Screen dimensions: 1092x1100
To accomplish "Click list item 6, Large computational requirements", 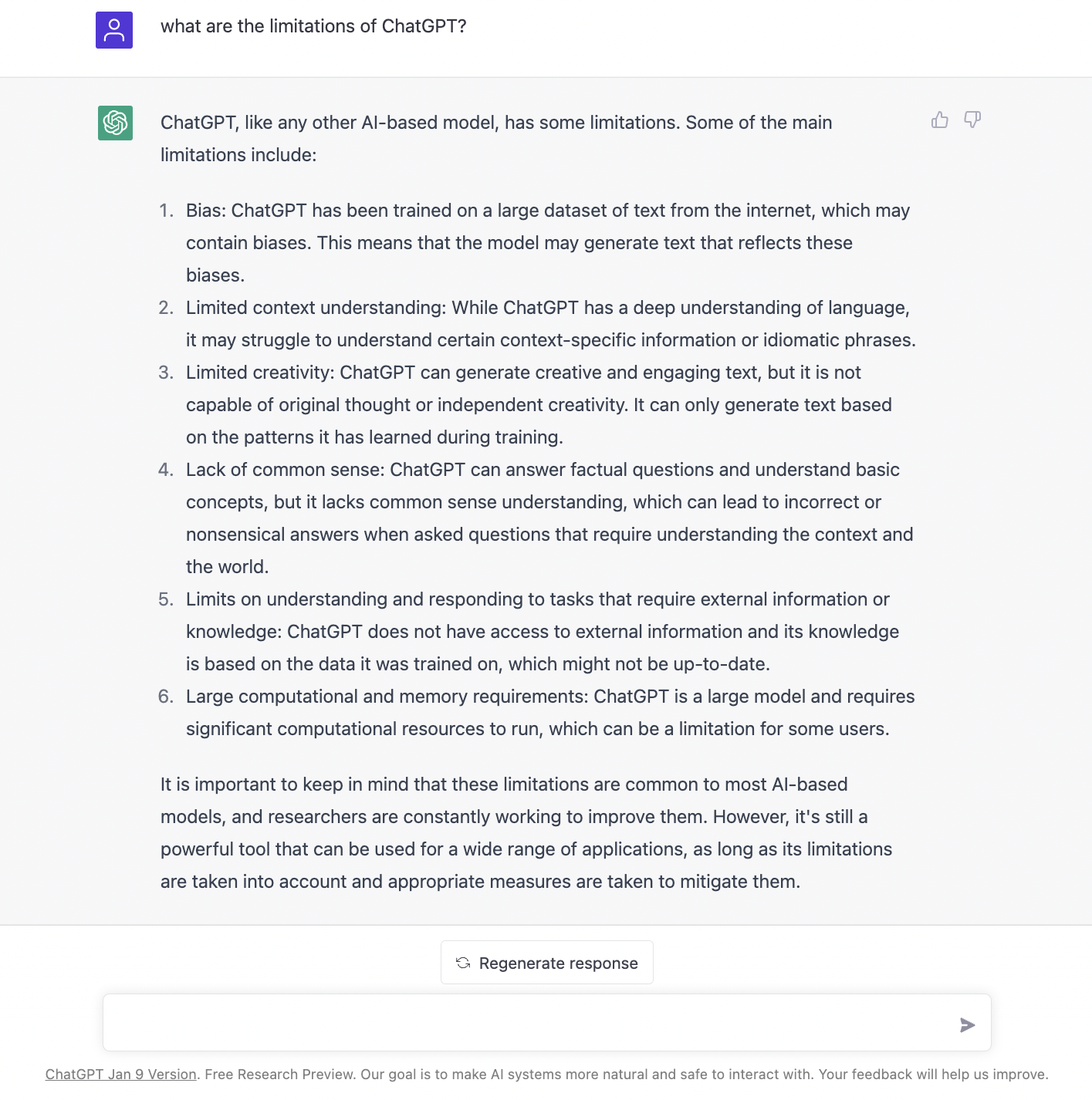I will [x=549, y=713].
